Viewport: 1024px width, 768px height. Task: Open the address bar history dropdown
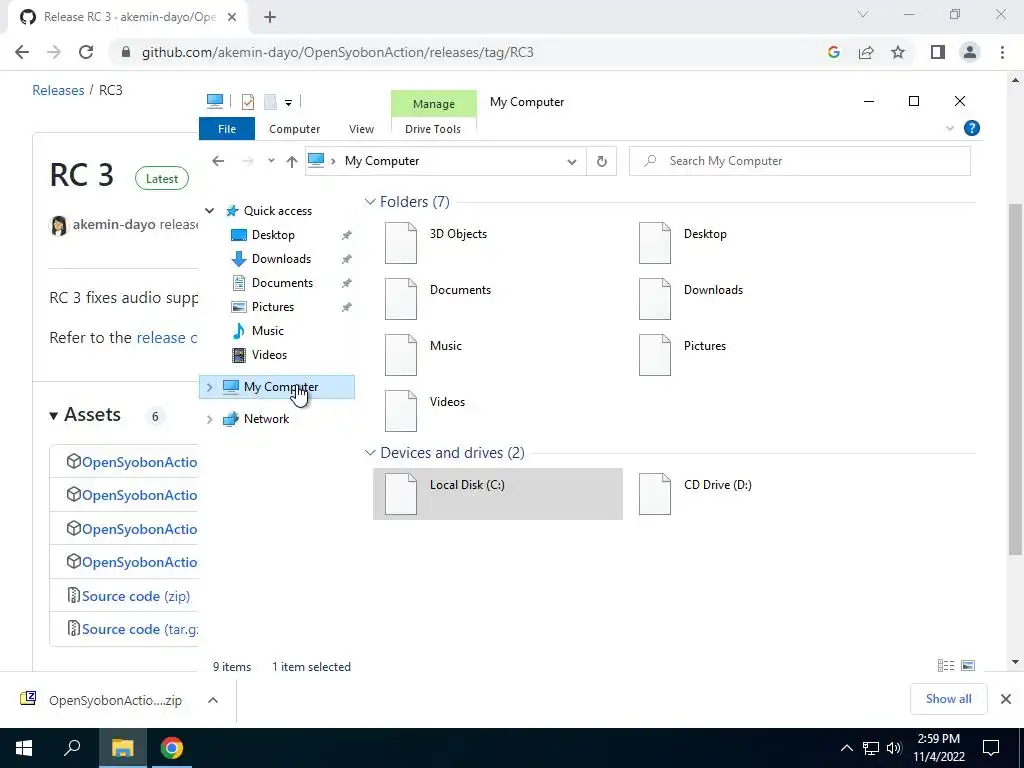coord(571,161)
